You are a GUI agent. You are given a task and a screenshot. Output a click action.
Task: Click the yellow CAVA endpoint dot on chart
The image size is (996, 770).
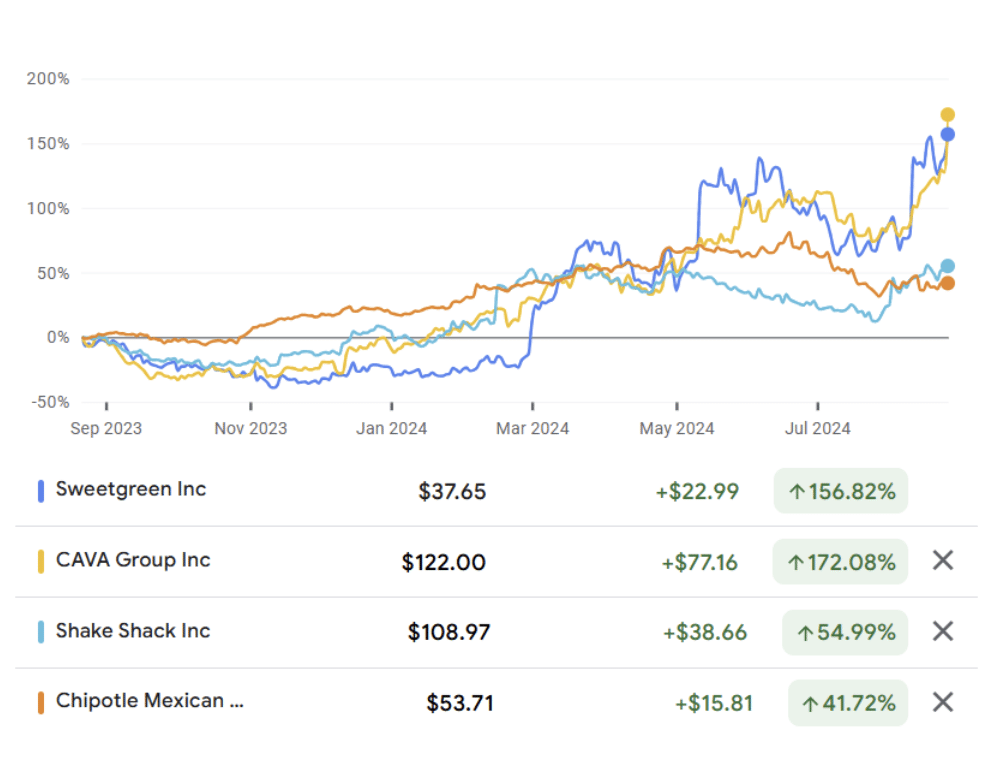947,114
